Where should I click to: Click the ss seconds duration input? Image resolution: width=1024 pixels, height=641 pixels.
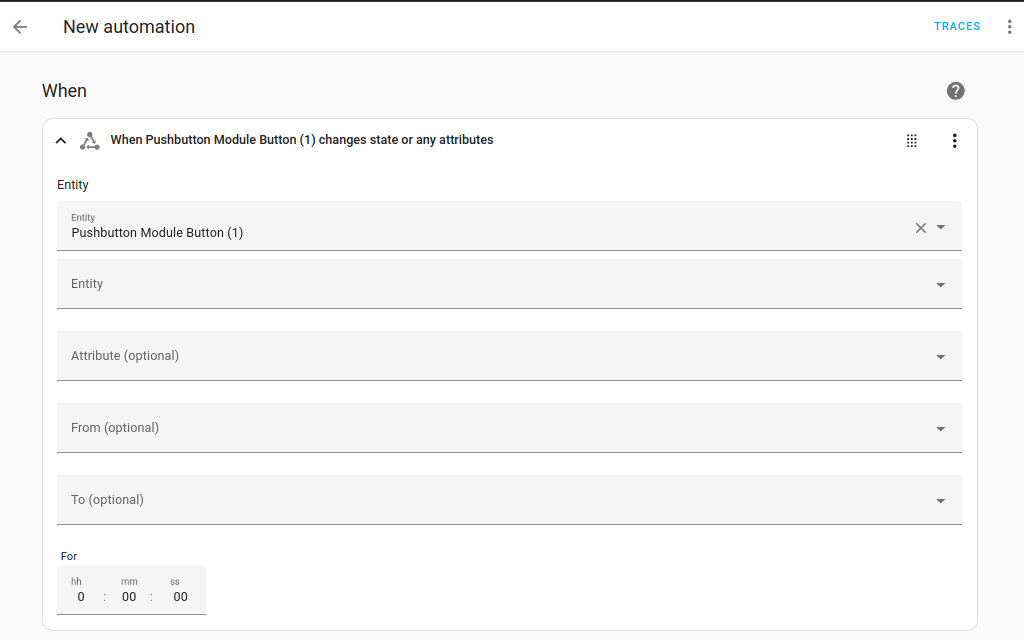pos(180,596)
